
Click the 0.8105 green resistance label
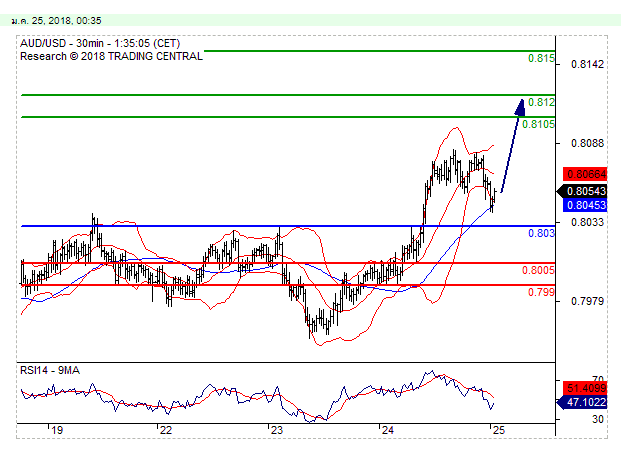(538, 124)
